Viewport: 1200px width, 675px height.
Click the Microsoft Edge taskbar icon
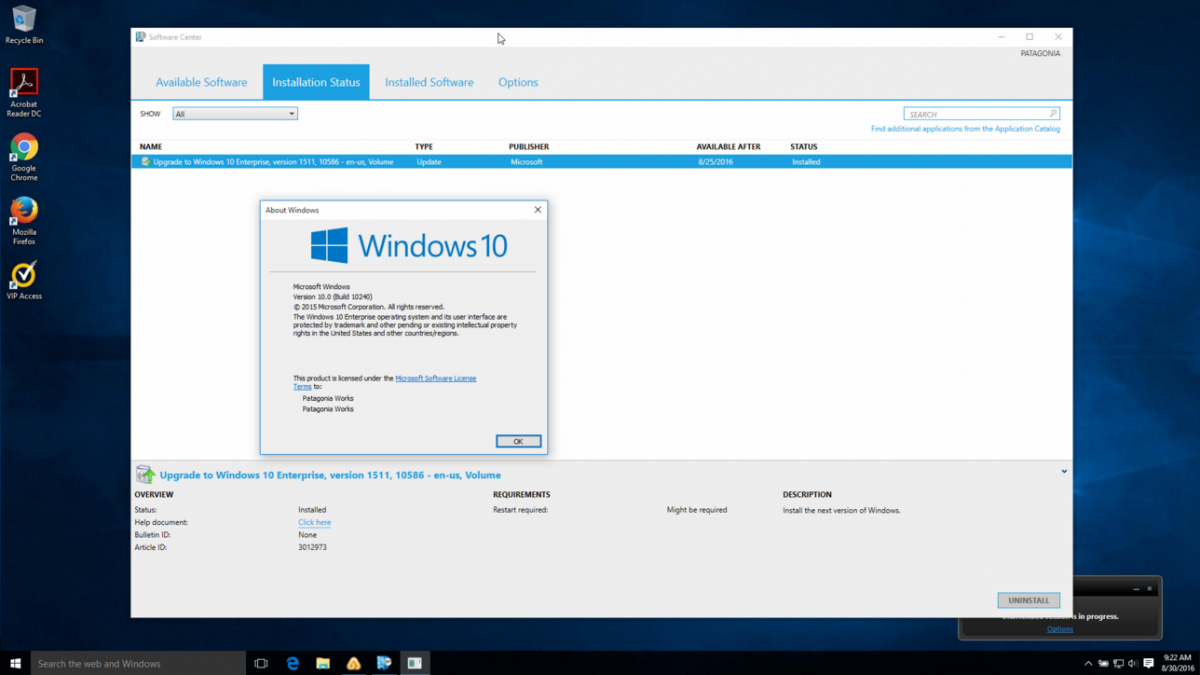coord(293,663)
